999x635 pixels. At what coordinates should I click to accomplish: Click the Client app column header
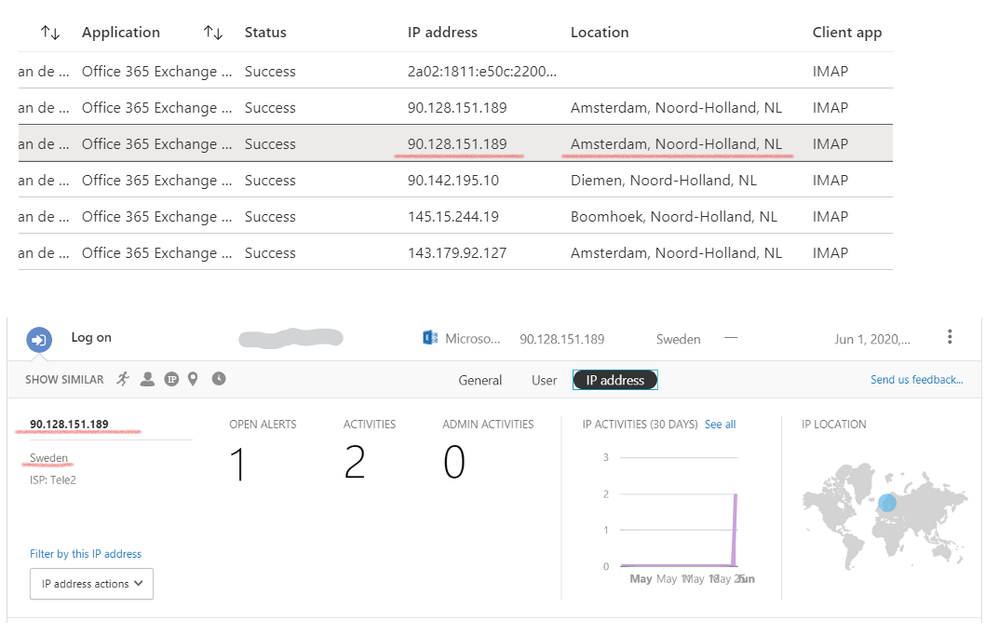(x=847, y=32)
